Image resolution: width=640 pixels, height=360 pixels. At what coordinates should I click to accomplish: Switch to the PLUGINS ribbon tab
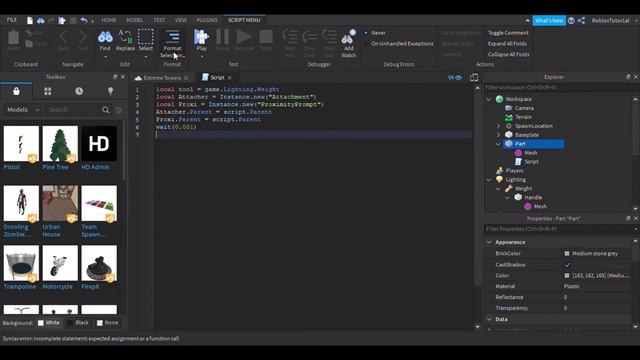(207, 20)
